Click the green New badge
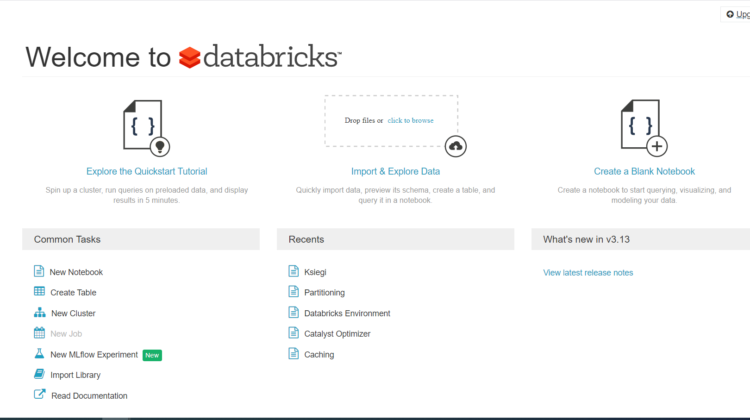Image resolution: width=750 pixels, height=420 pixels. 152,355
